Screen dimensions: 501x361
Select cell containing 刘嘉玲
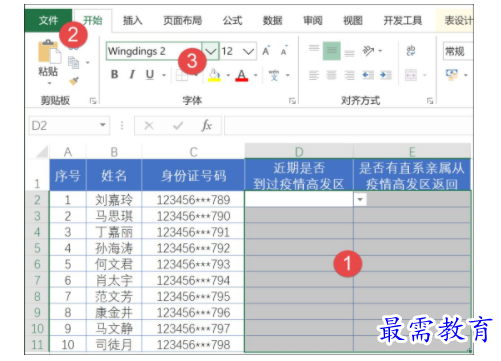[114, 200]
